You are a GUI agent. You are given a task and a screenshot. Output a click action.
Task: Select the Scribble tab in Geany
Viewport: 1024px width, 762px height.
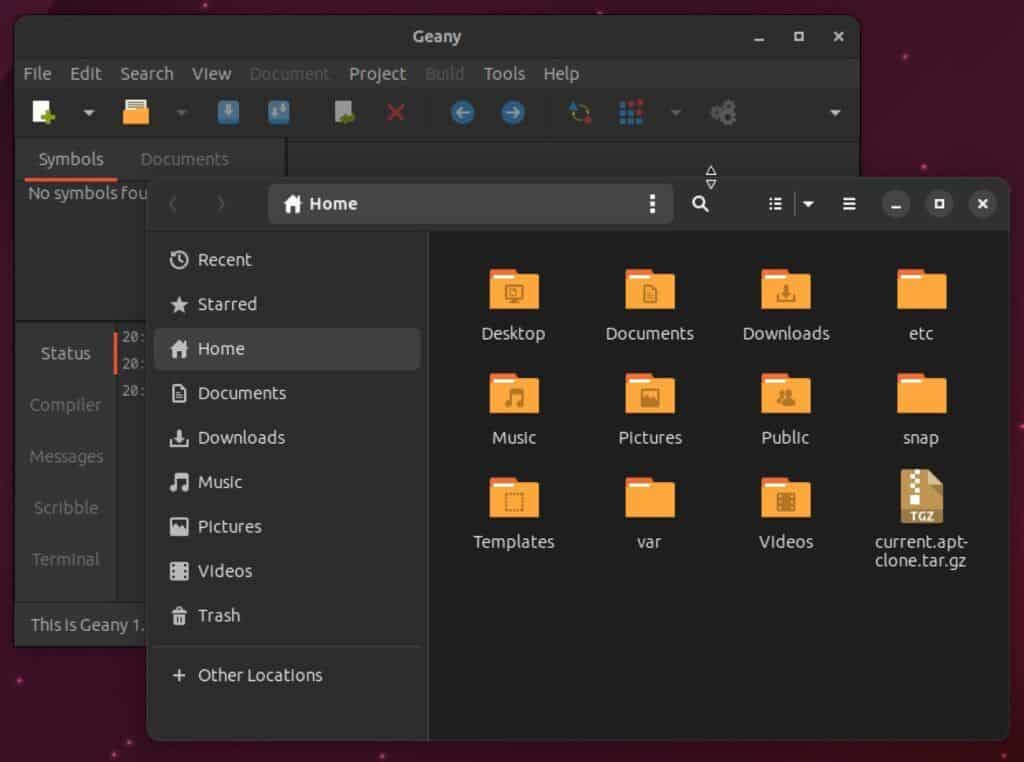click(66, 508)
